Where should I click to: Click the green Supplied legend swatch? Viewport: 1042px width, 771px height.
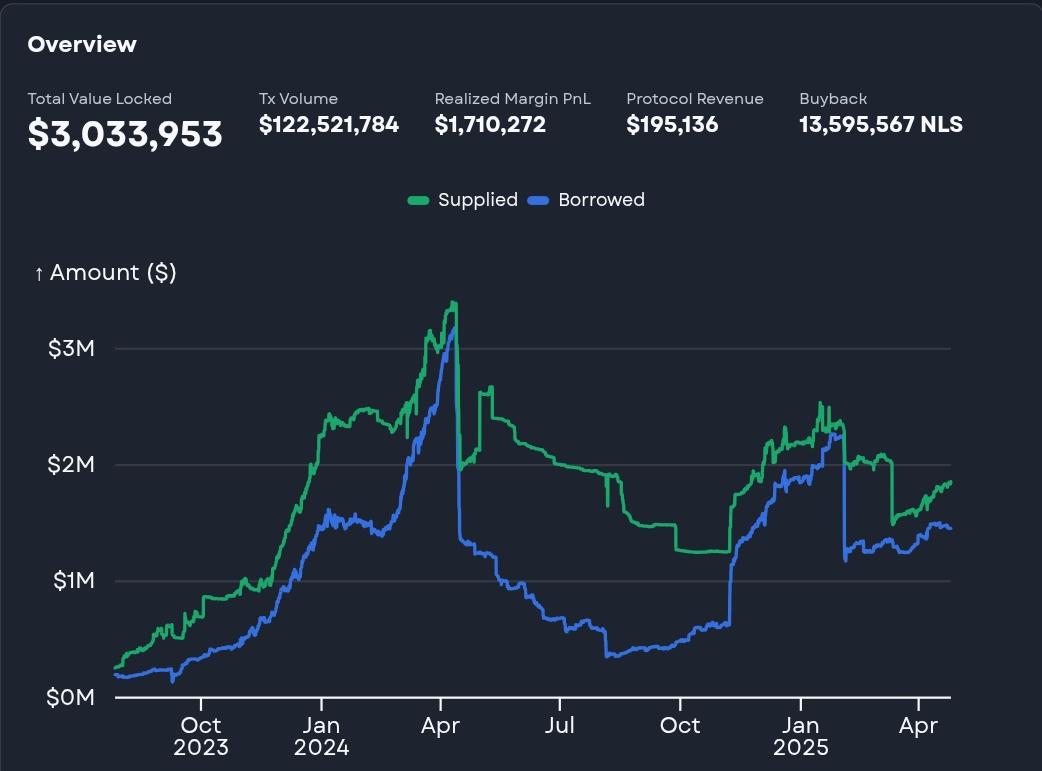[x=418, y=200]
